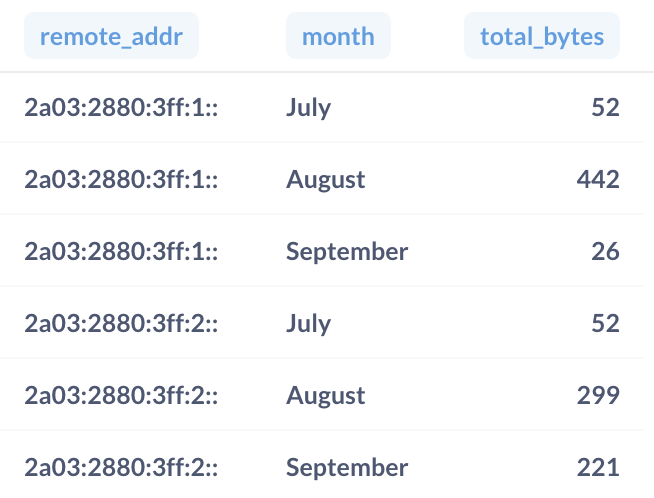654x498 pixels.
Task: Select September month cell for address 3ff:1::
Action: (x=347, y=251)
